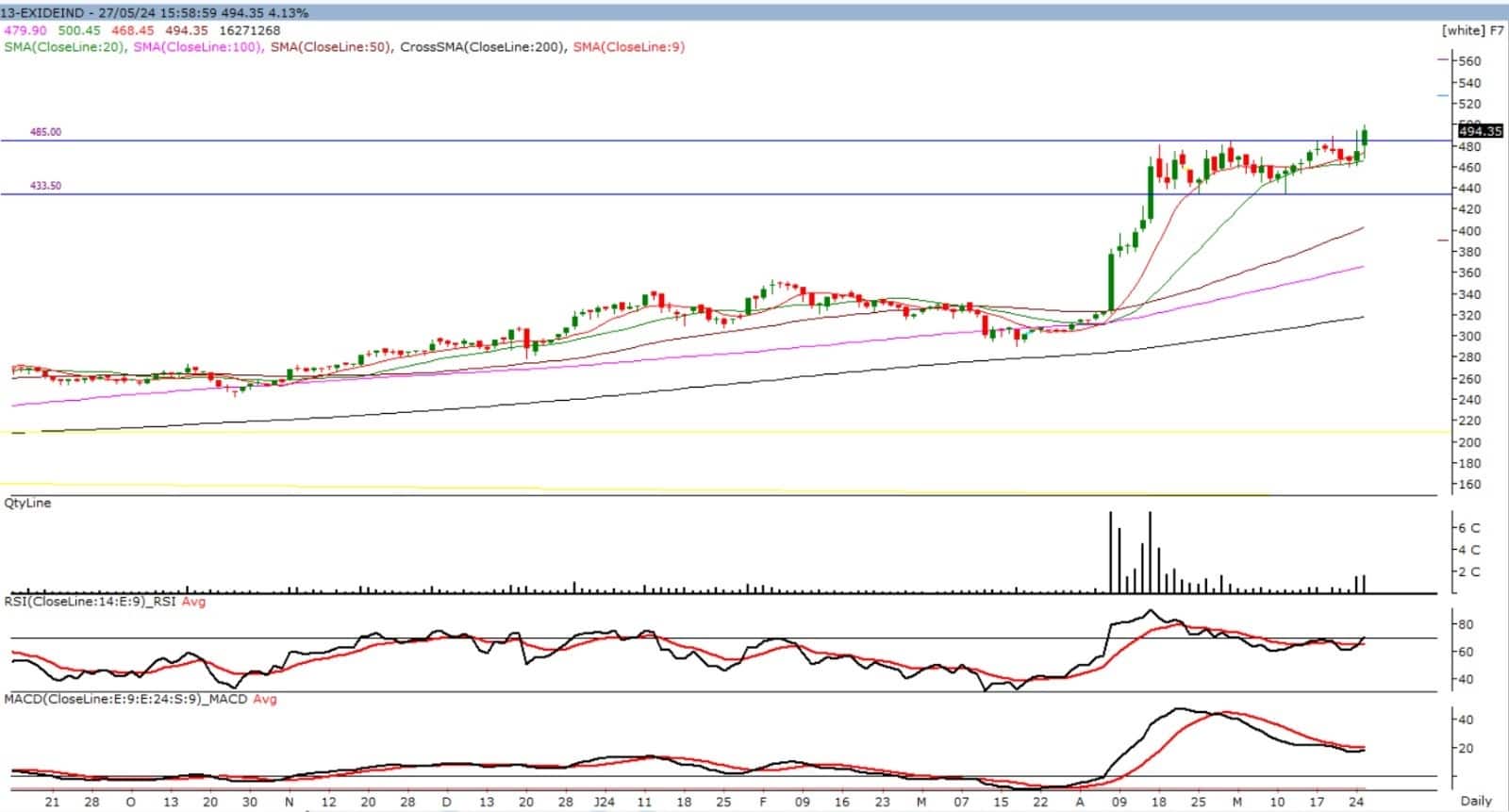This screenshot has height=812, width=1509.
Task: Click the 494.35 current price tag
Action: click(x=1480, y=131)
